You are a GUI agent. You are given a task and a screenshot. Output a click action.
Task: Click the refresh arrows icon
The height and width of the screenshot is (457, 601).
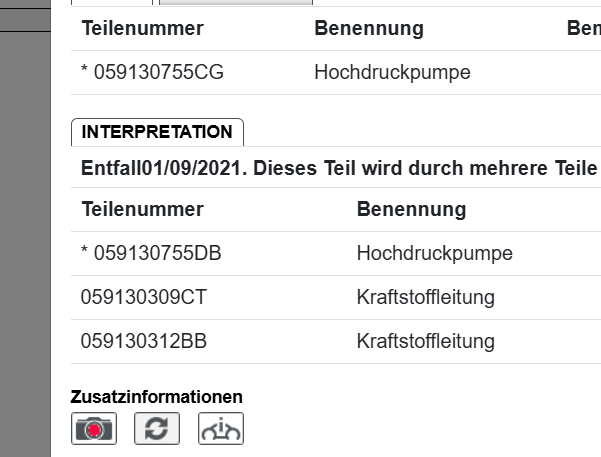pyautogui.click(x=157, y=428)
